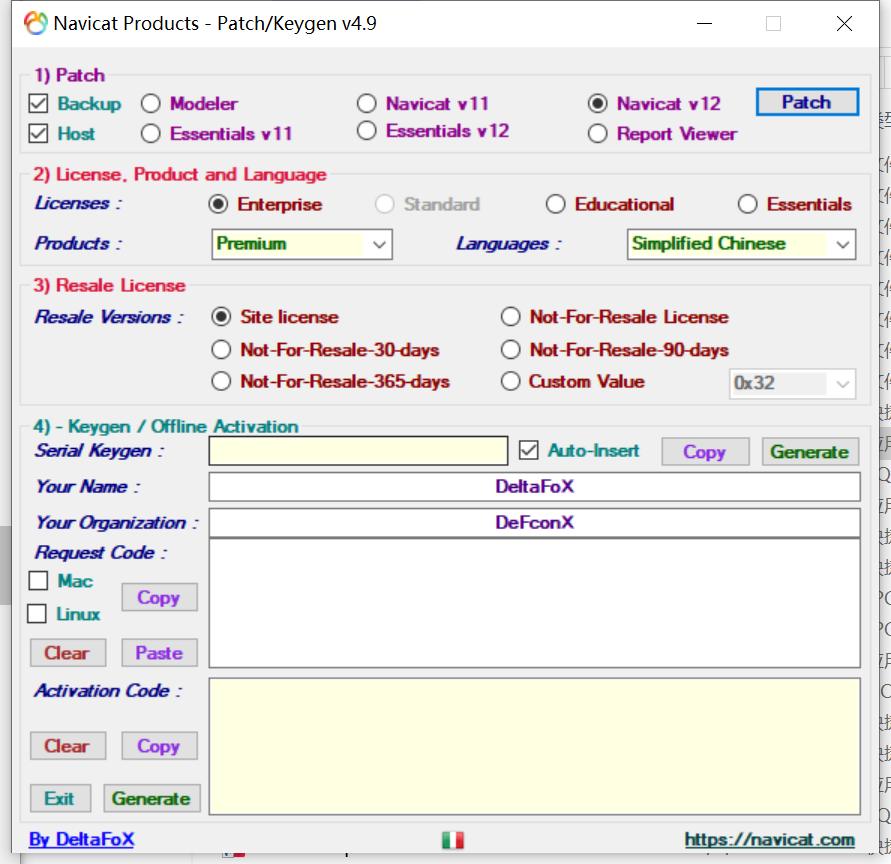Open the By DeltaFoX link

(x=81, y=840)
